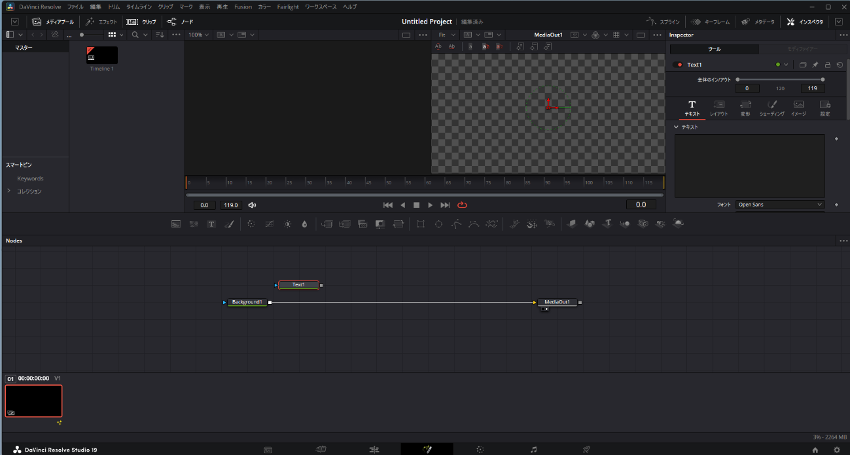Toggle the loop playback button

pos(462,205)
